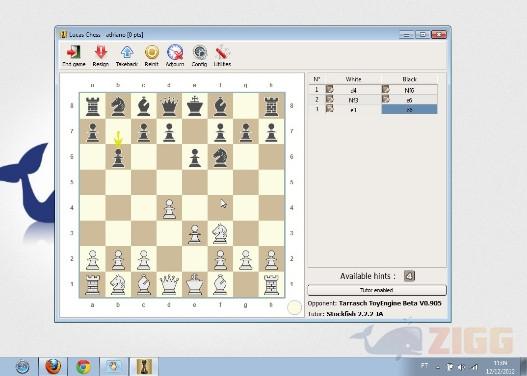This screenshot has height=376, width=527.
Task: Select the black king on e8
Action: [195, 106]
